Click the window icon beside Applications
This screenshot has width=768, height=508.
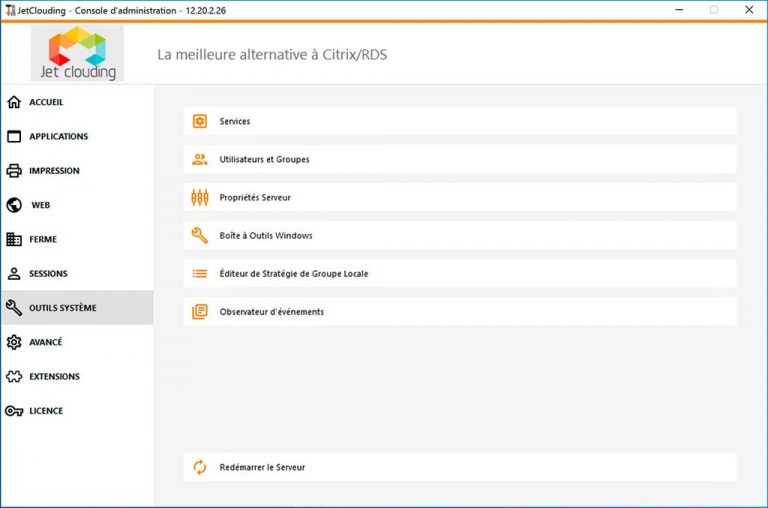14,136
